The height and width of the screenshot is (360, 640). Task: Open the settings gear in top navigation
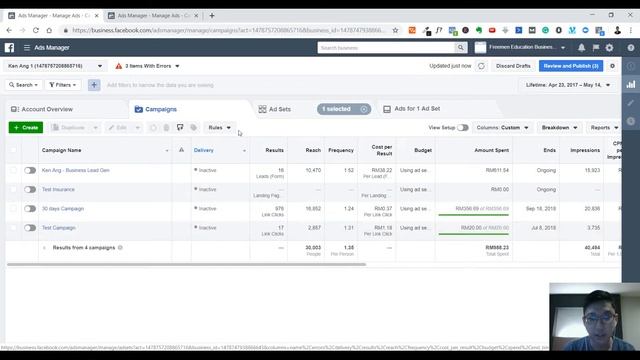click(609, 48)
